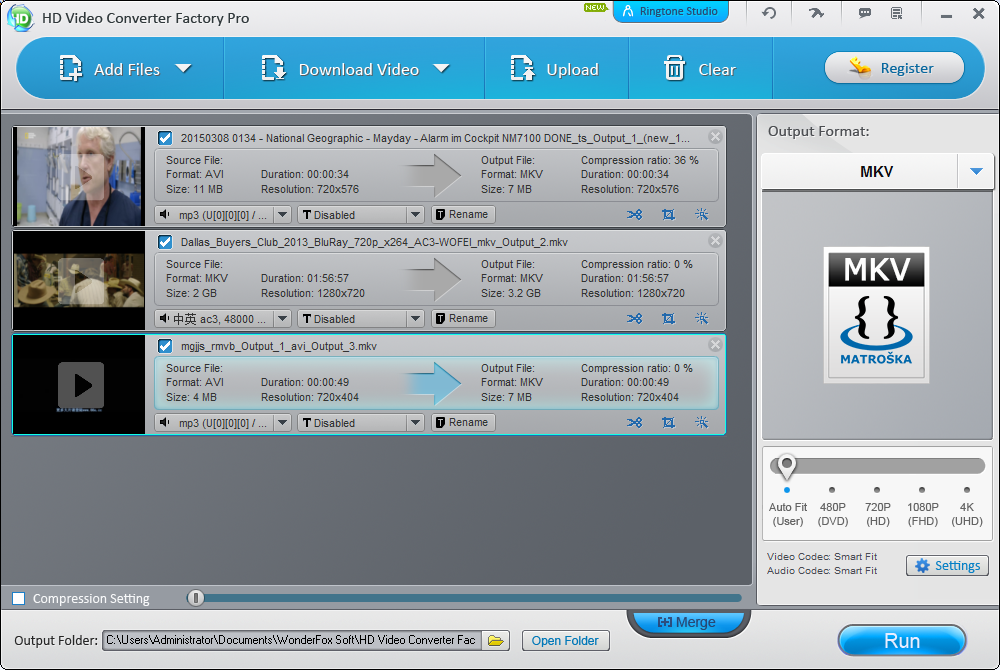Click the effects icon for mgjjs_rmvb video
Viewport: 1000px width, 670px height.
tap(702, 423)
